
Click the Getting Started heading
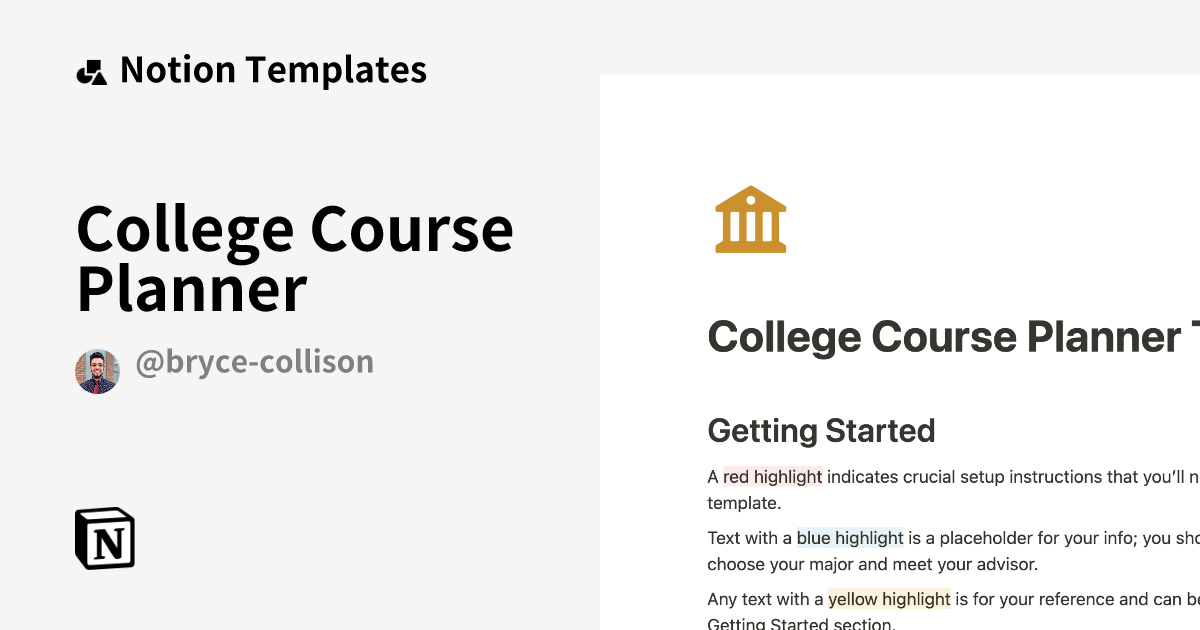click(x=821, y=431)
